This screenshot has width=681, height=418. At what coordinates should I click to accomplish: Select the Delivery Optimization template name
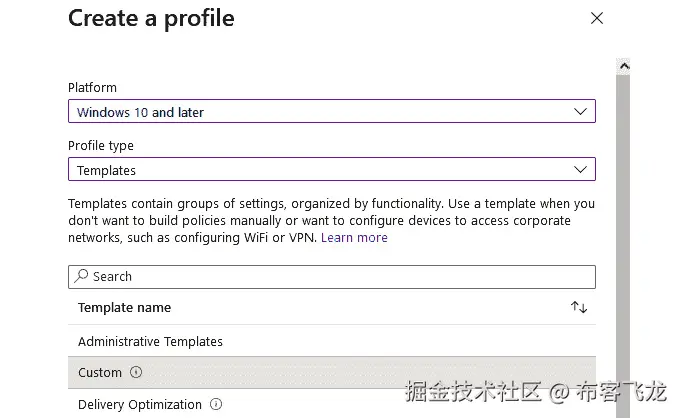pyautogui.click(x=140, y=404)
